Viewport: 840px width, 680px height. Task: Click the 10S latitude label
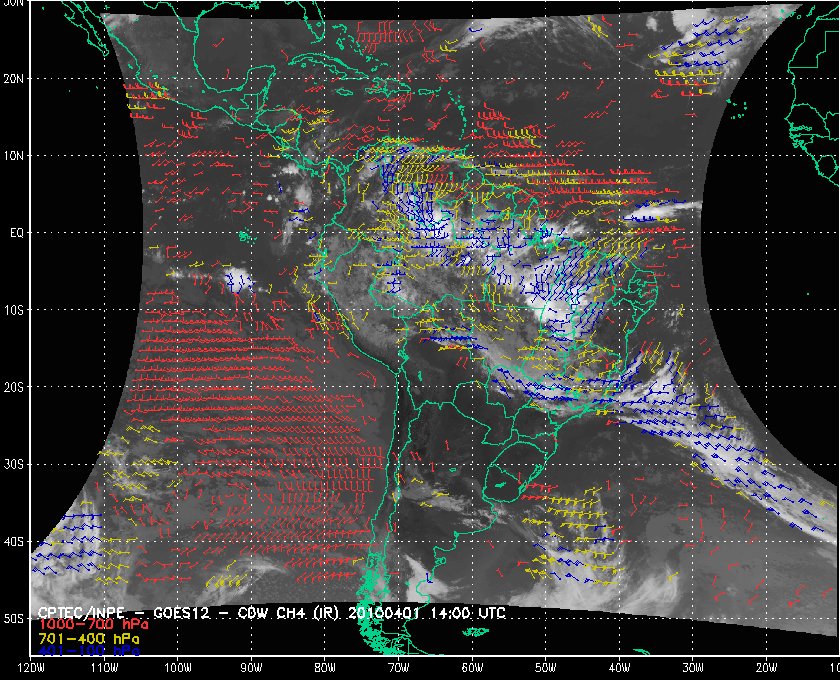(x=13, y=310)
